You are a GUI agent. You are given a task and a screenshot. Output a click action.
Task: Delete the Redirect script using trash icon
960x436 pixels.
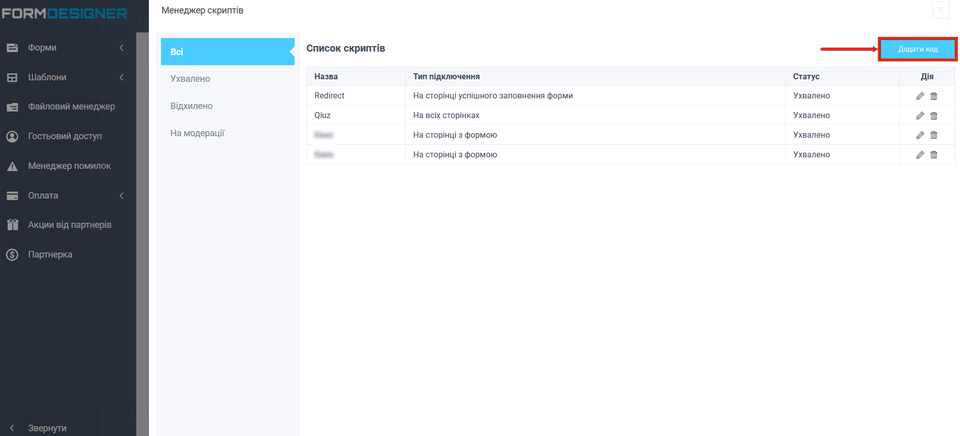coord(934,96)
